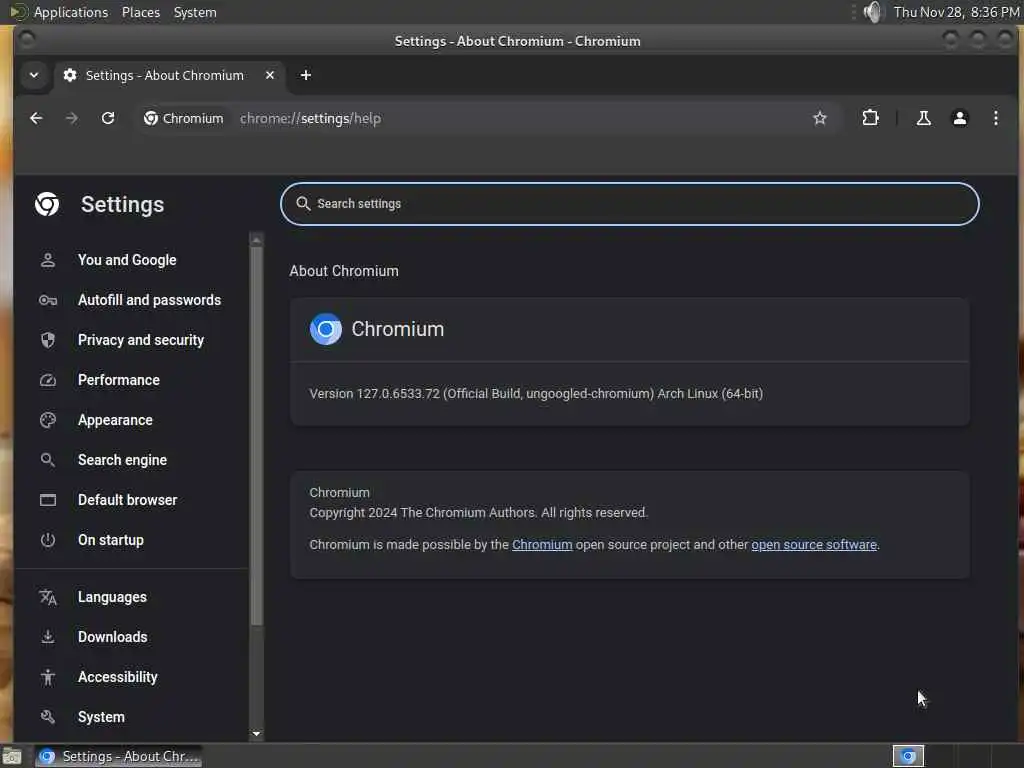1024x768 pixels.
Task: Click the Chromium logo next to Settings title
Action: 47,204
